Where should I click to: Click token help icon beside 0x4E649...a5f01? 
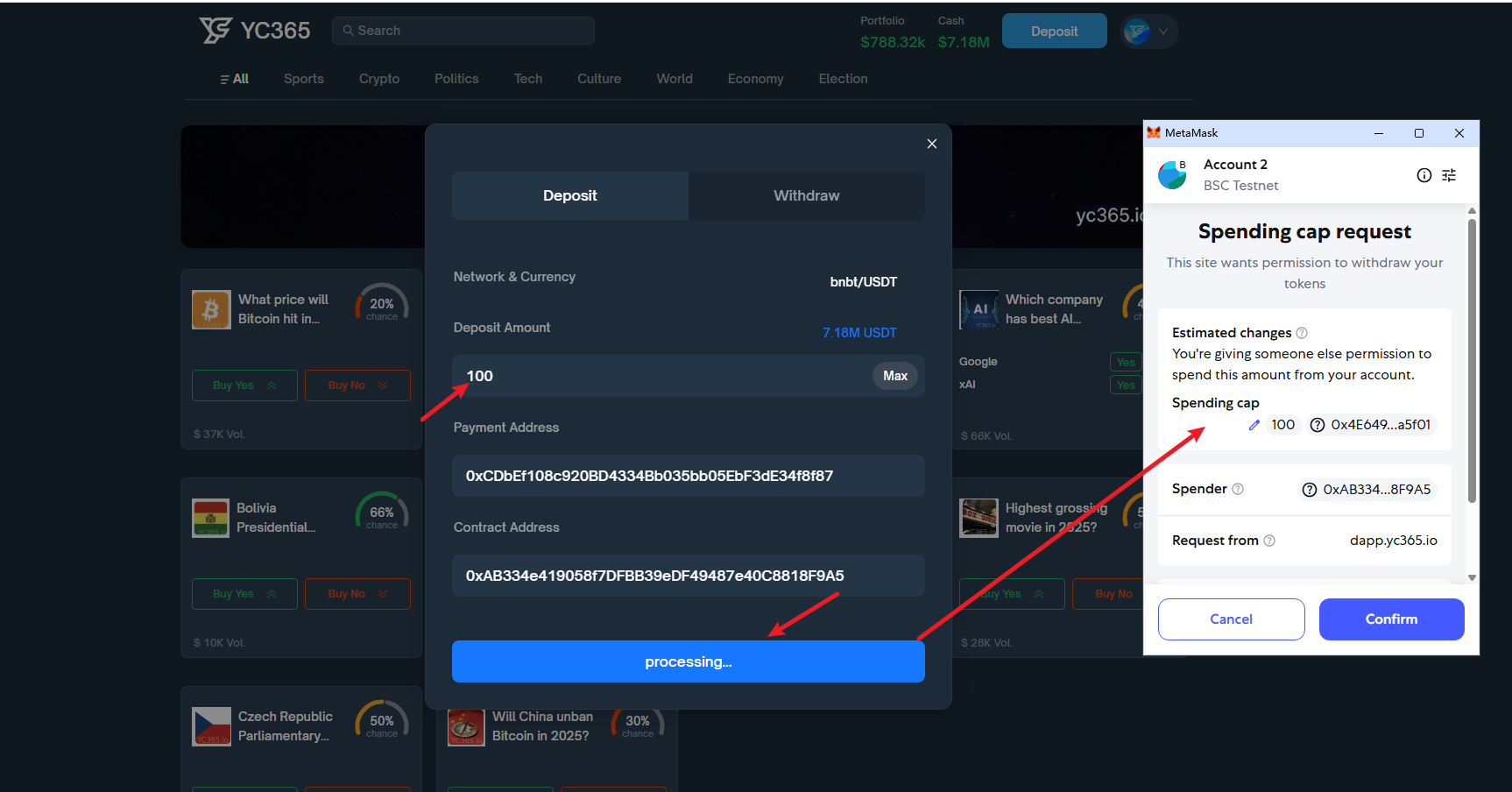coord(1317,425)
